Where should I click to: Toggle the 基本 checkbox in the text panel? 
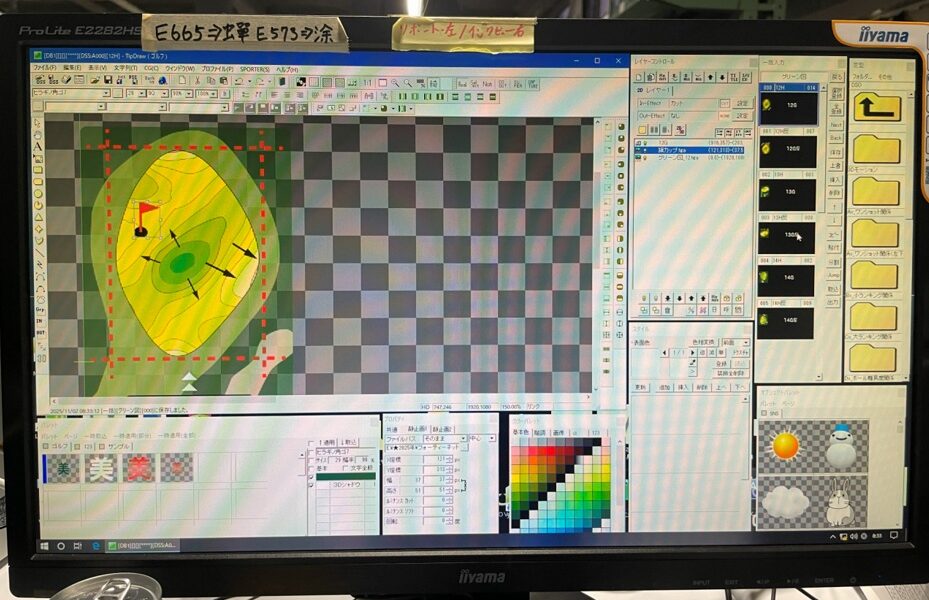(310, 466)
